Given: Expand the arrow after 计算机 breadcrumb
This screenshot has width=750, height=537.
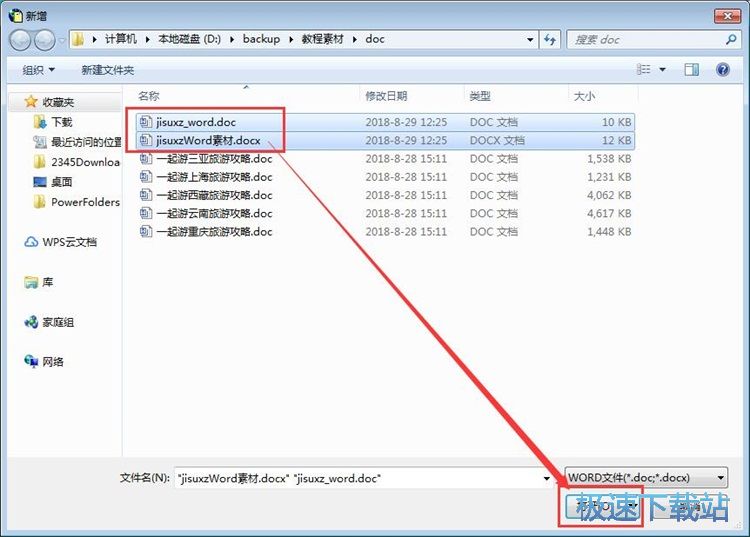Looking at the screenshot, I should [x=147, y=40].
